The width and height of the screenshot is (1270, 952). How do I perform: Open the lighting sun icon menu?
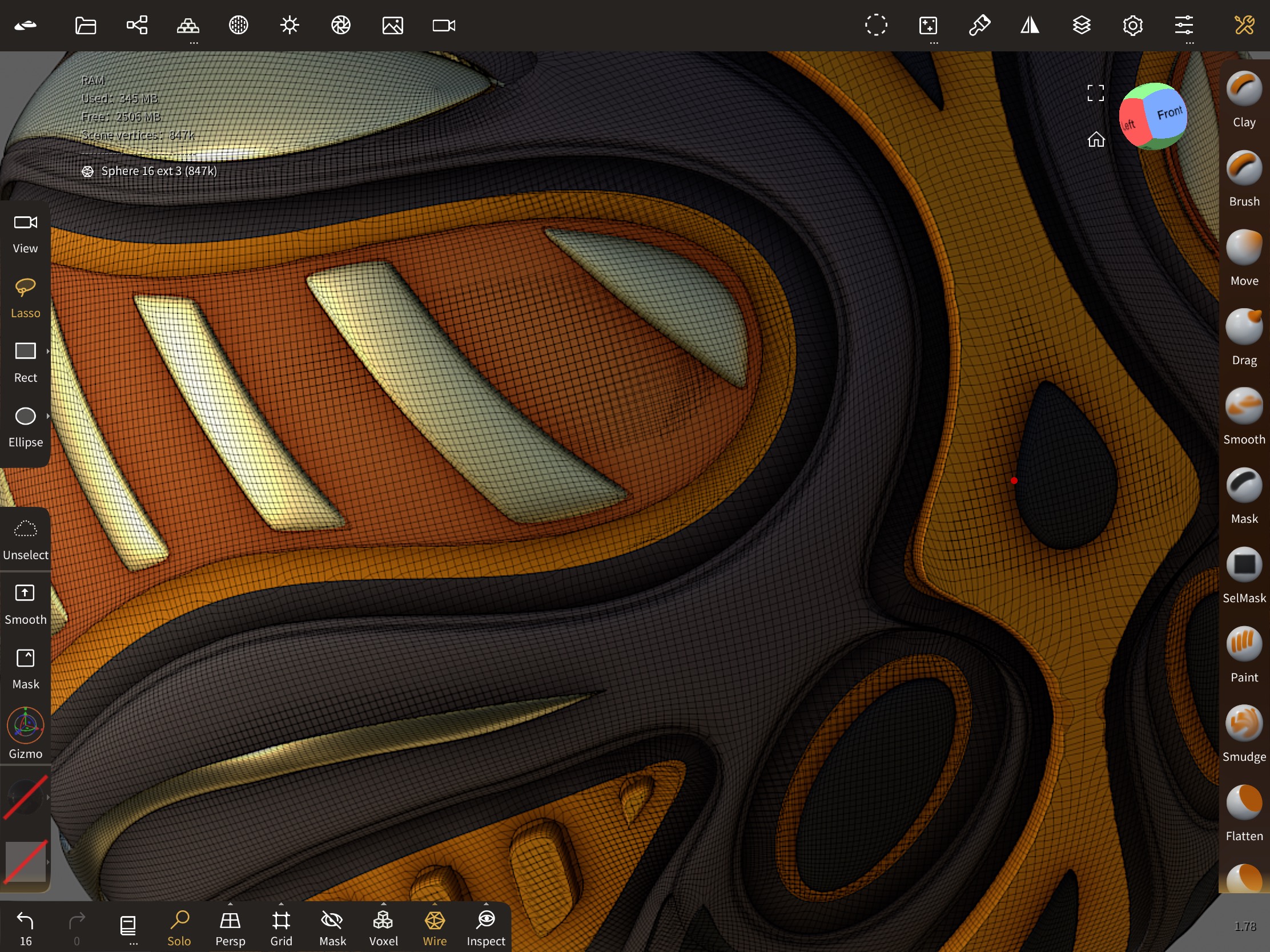pos(290,25)
